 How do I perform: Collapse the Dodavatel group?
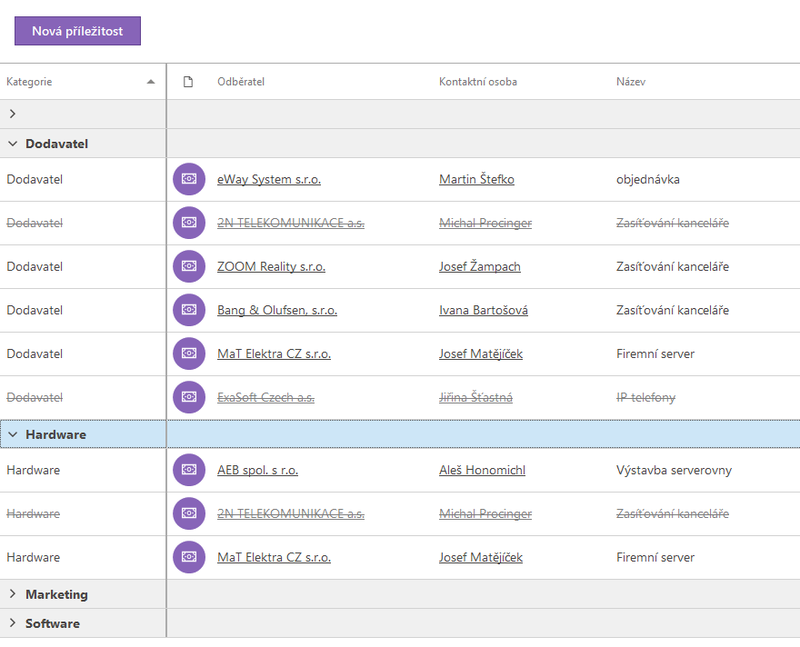tap(13, 144)
